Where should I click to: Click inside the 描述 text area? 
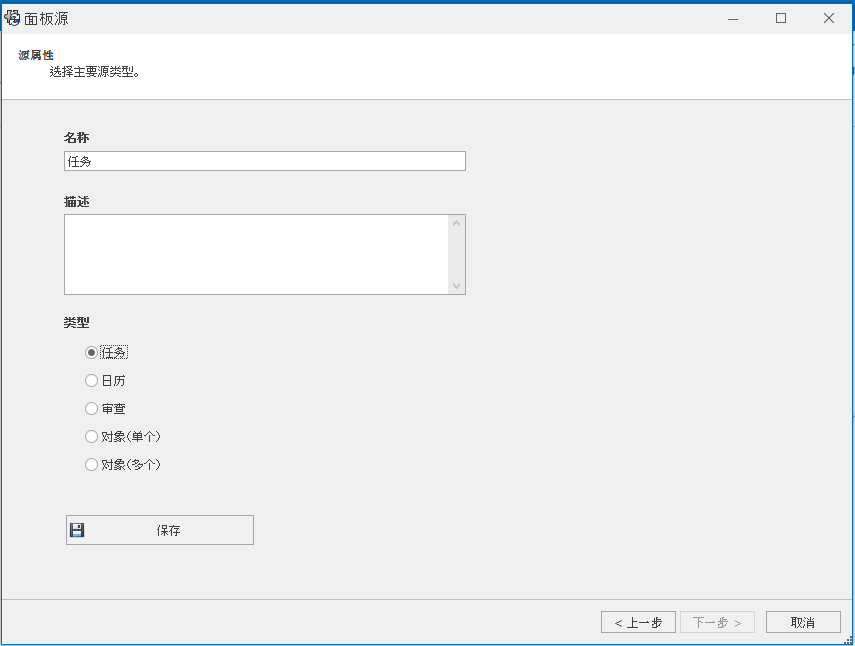point(256,255)
